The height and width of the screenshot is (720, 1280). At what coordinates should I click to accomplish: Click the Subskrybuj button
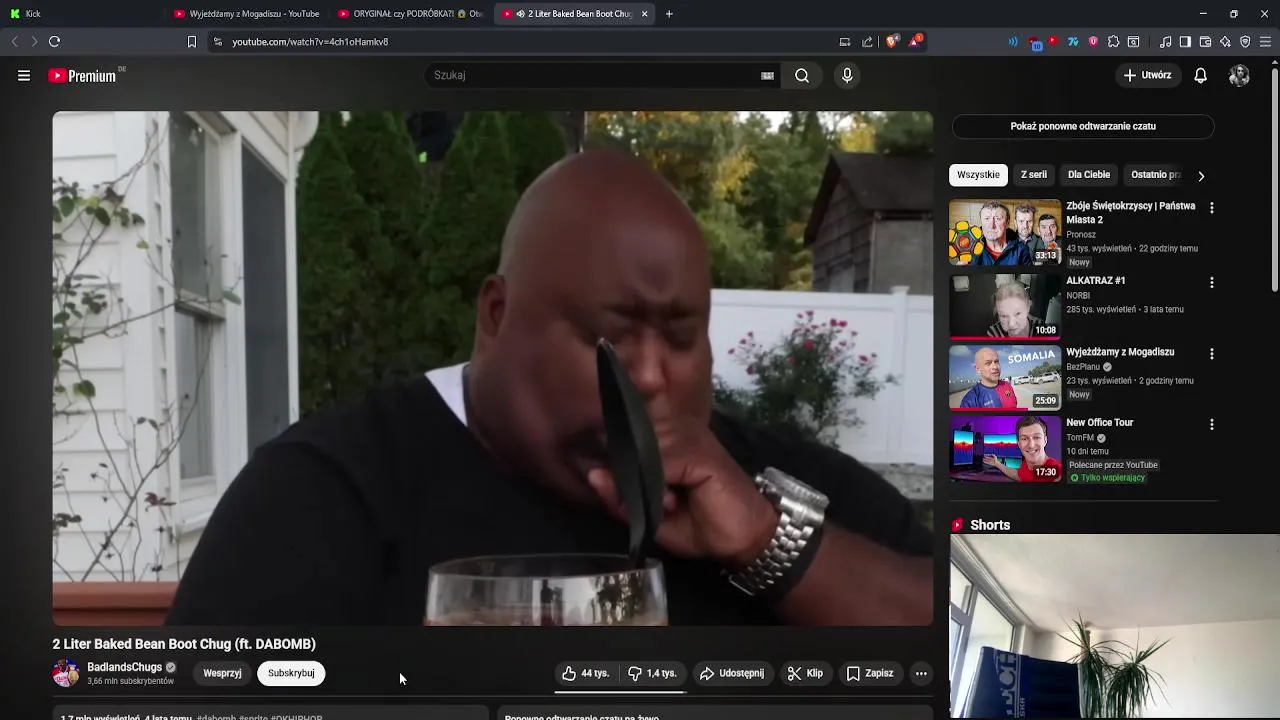(291, 673)
